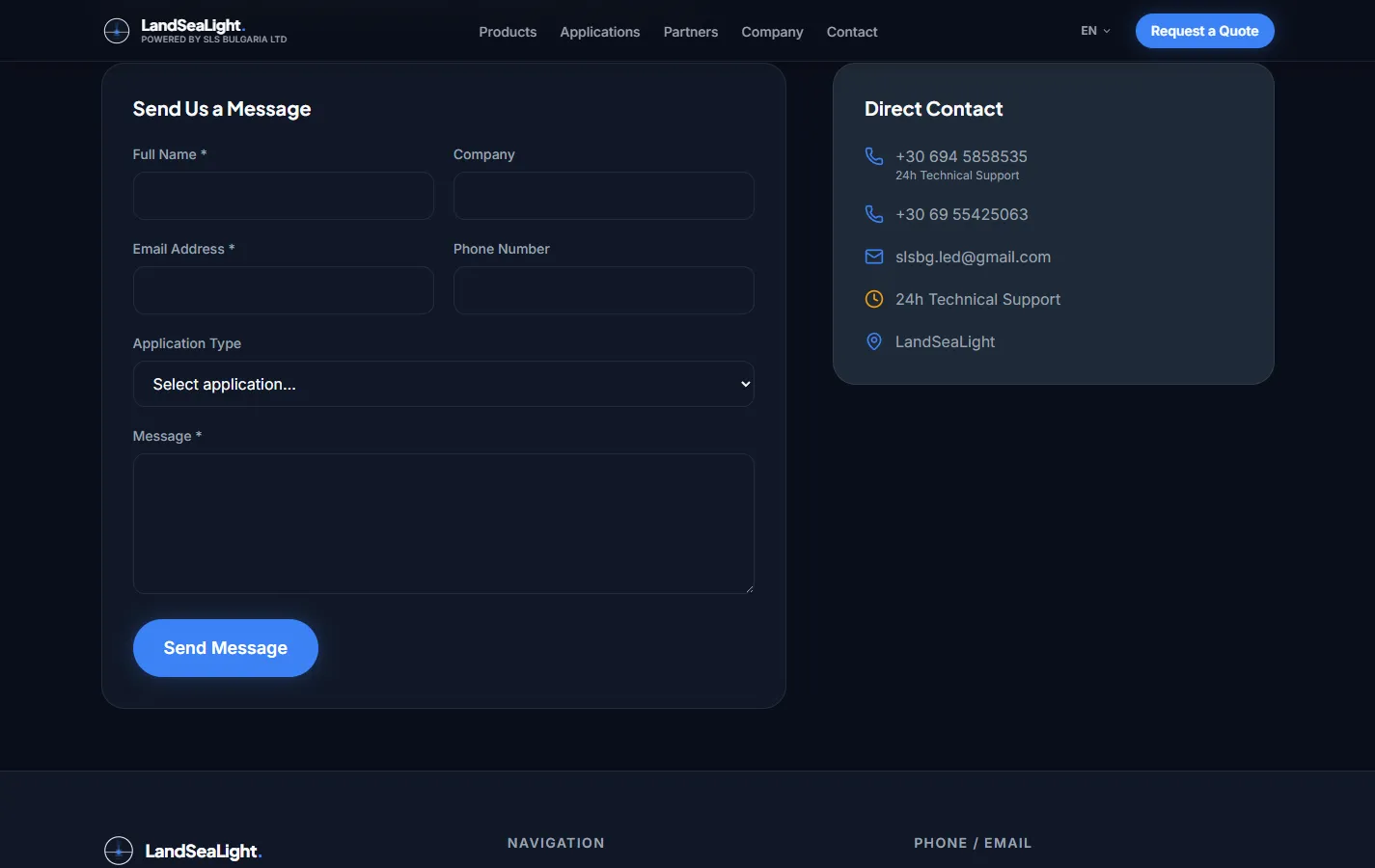Click the 24h Technical Support text row
The height and width of the screenshot is (868, 1375).
tap(977, 299)
